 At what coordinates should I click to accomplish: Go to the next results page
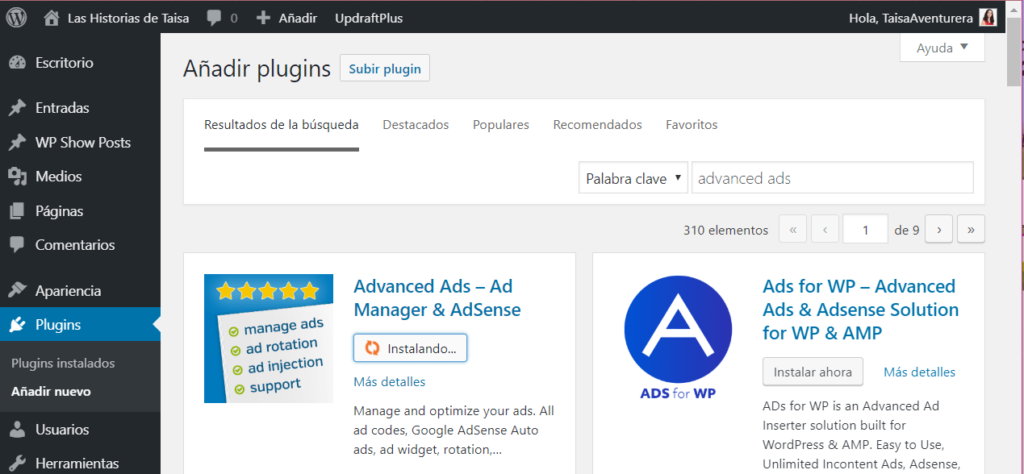pyautogui.click(x=939, y=230)
